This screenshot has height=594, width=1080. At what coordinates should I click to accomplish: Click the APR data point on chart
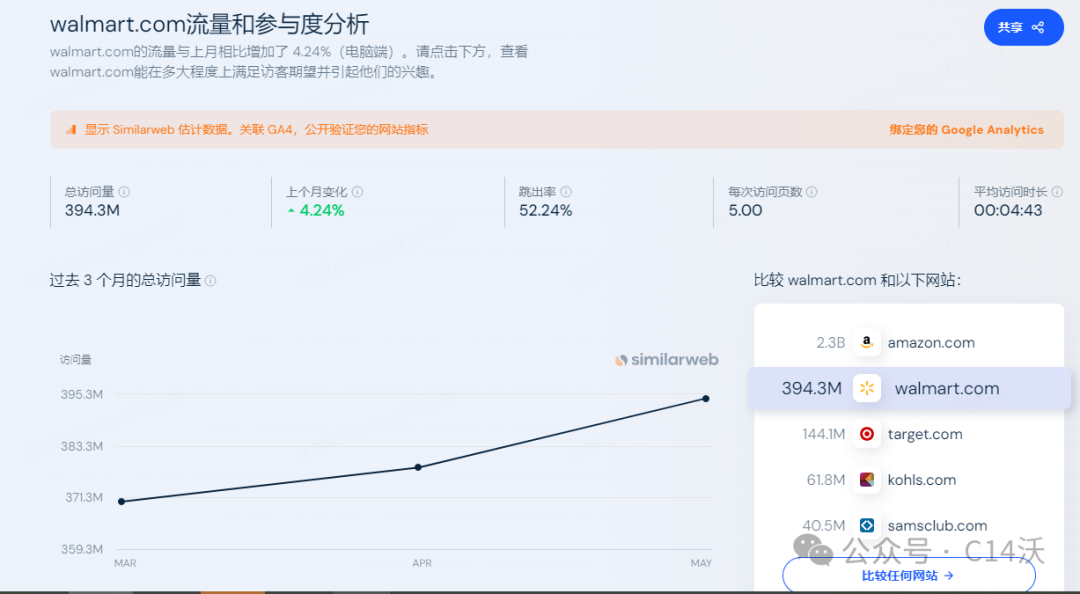418,467
